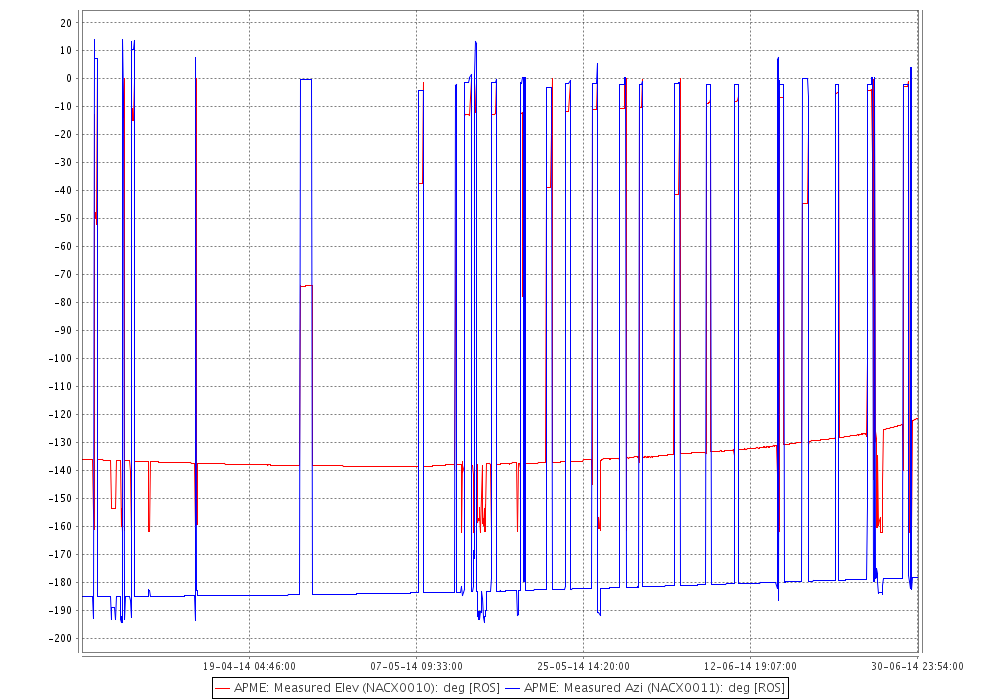The image size is (1000, 700).
Task: Click y-axis label -190
Action: click(x=61, y=611)
